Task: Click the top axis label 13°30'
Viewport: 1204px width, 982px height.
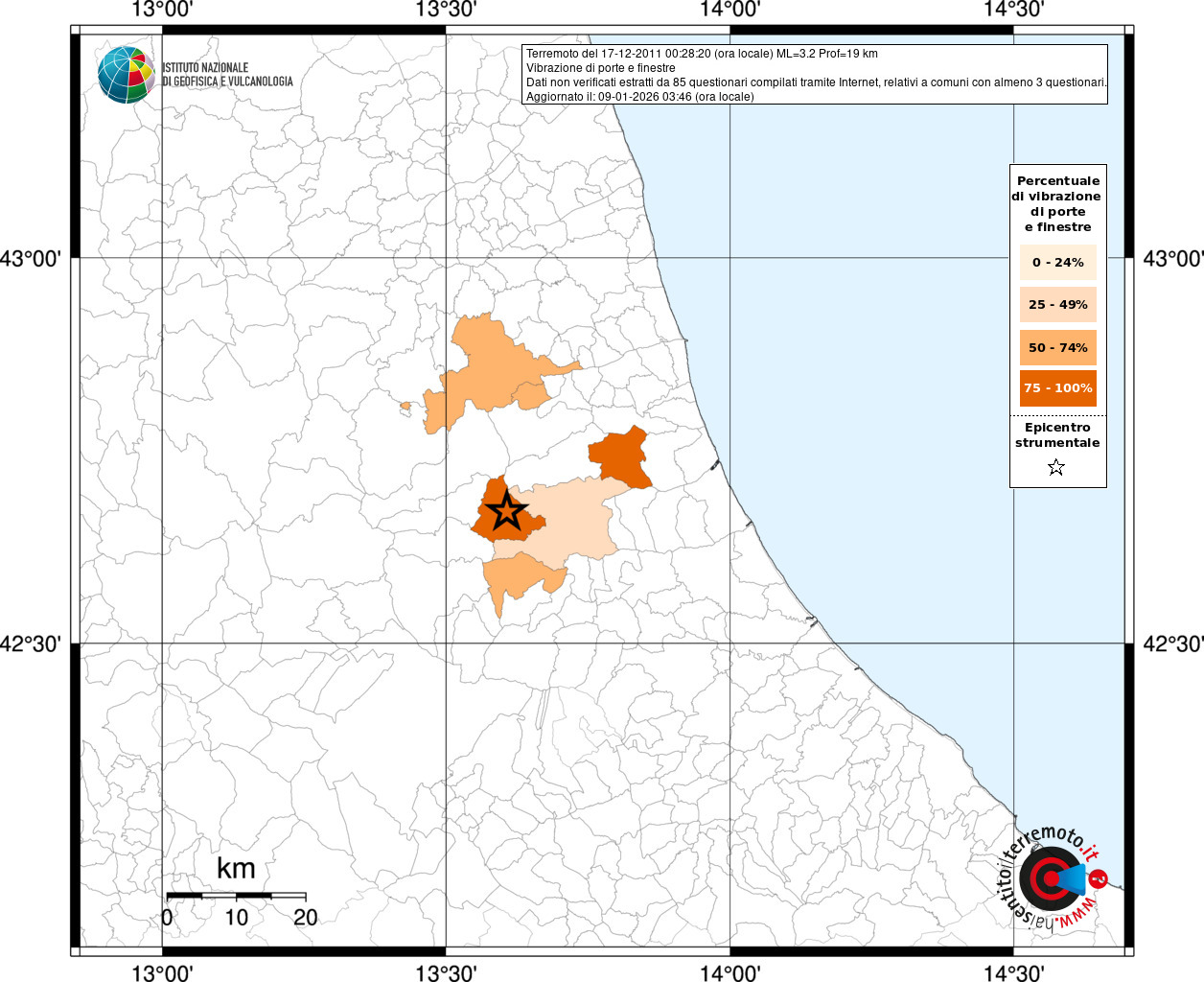Action: pos(447,10)
